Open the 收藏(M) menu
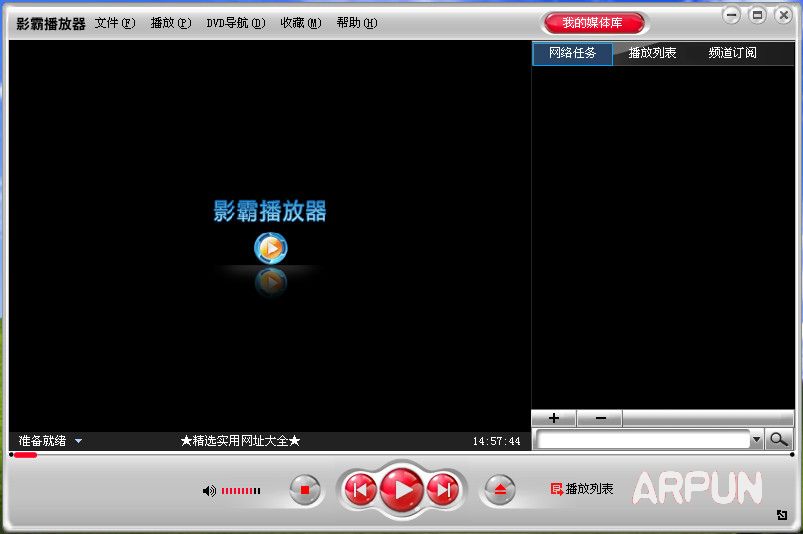 (x=301, y=23)
